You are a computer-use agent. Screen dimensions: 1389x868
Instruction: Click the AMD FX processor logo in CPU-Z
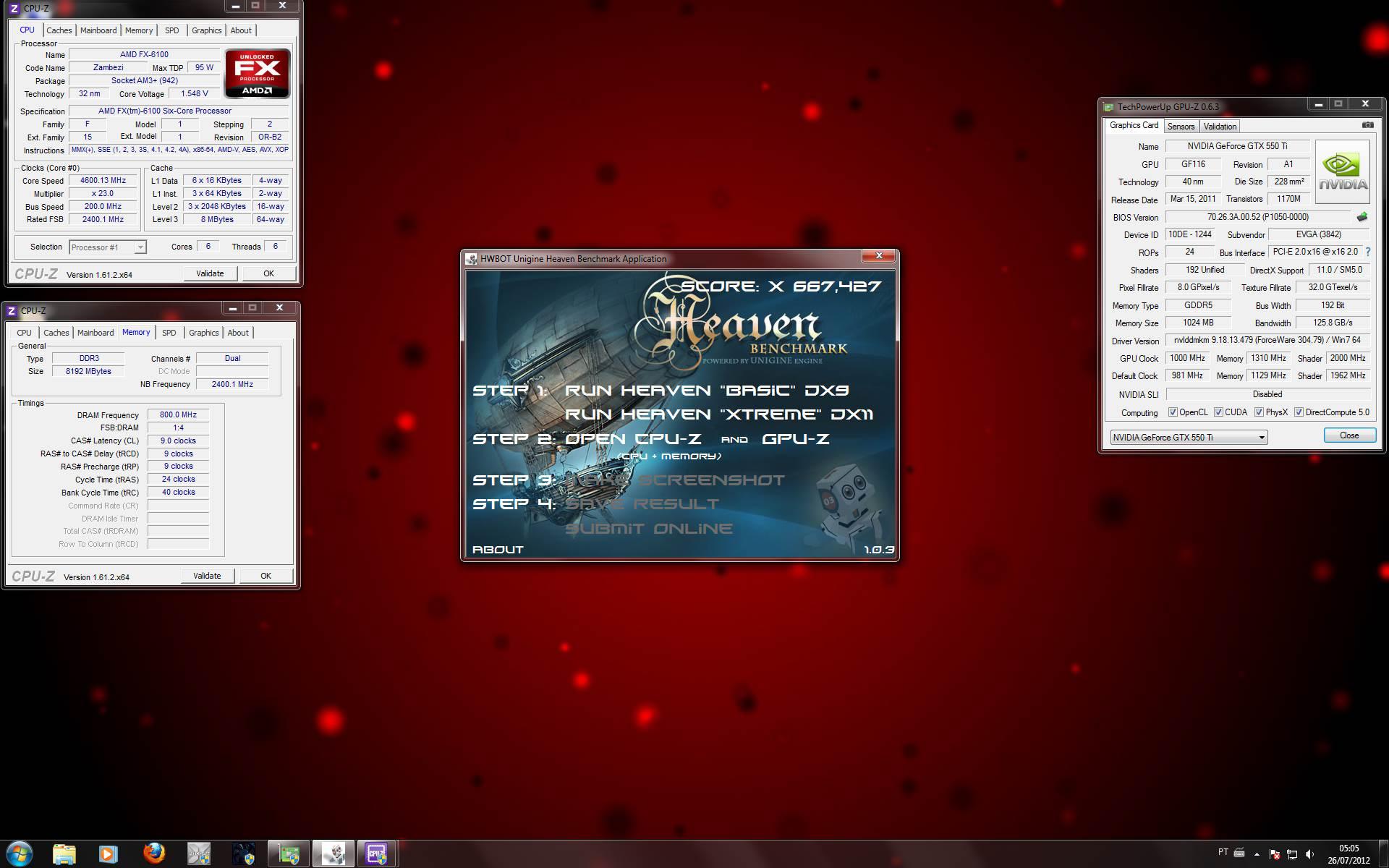pyautogui.click(x=258, y=74)
